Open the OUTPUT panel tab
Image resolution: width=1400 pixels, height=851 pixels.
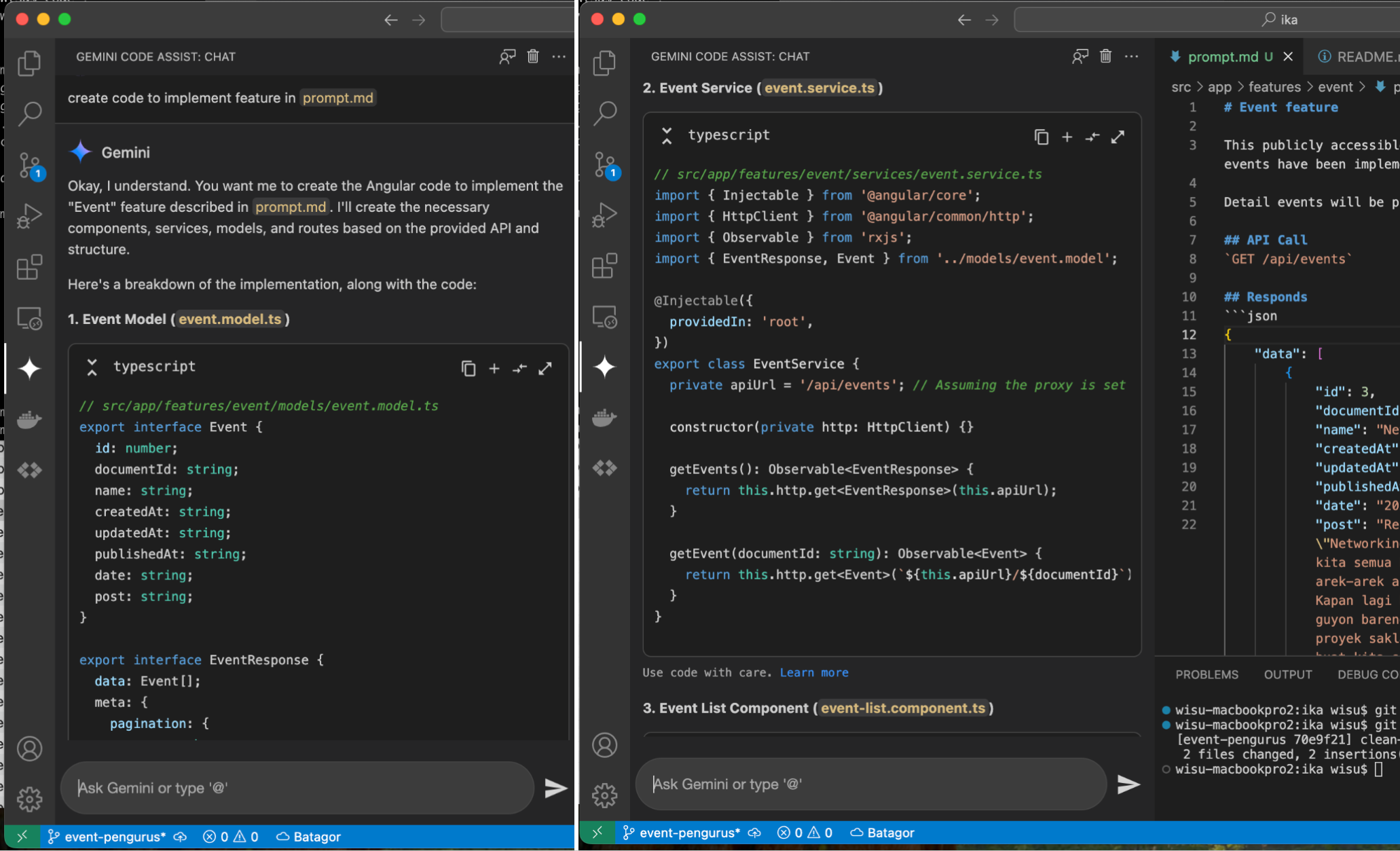click(1287, 674)
